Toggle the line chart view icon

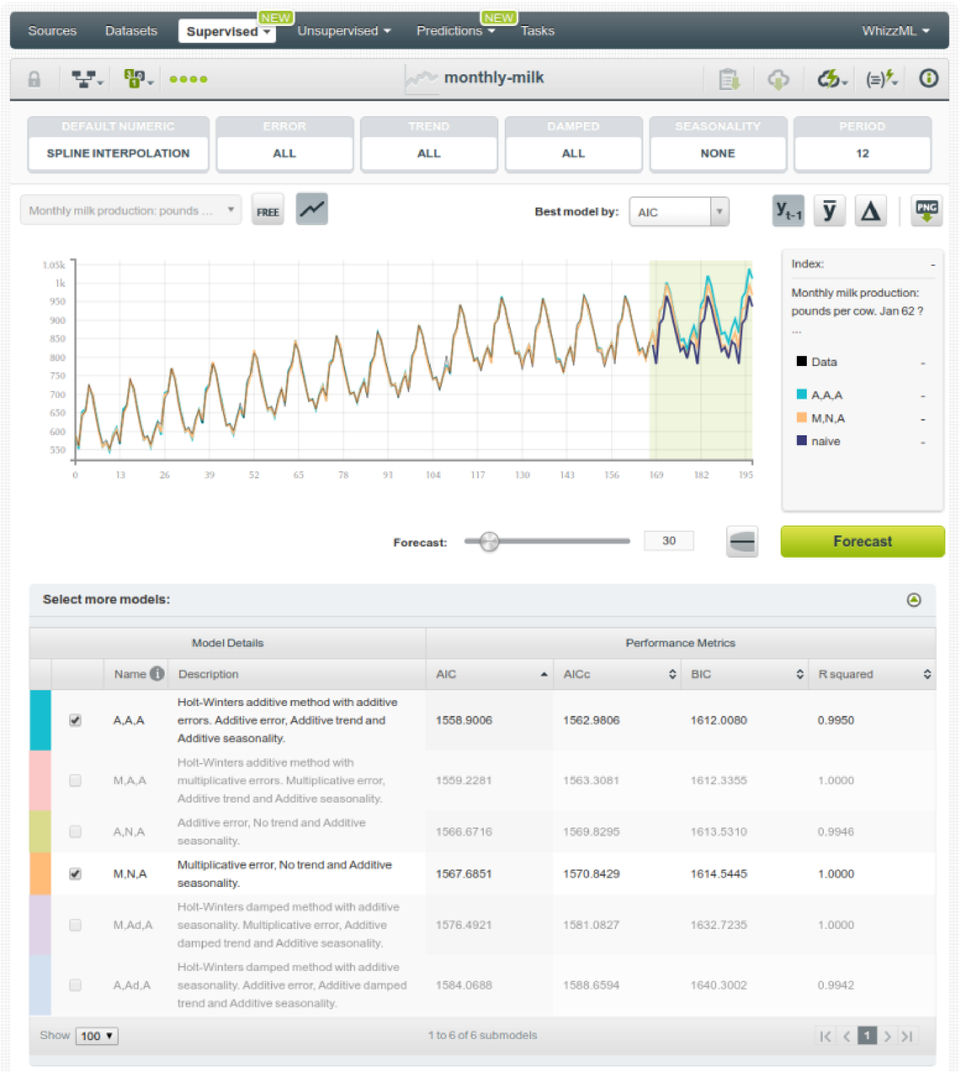(x=312, y=209)
